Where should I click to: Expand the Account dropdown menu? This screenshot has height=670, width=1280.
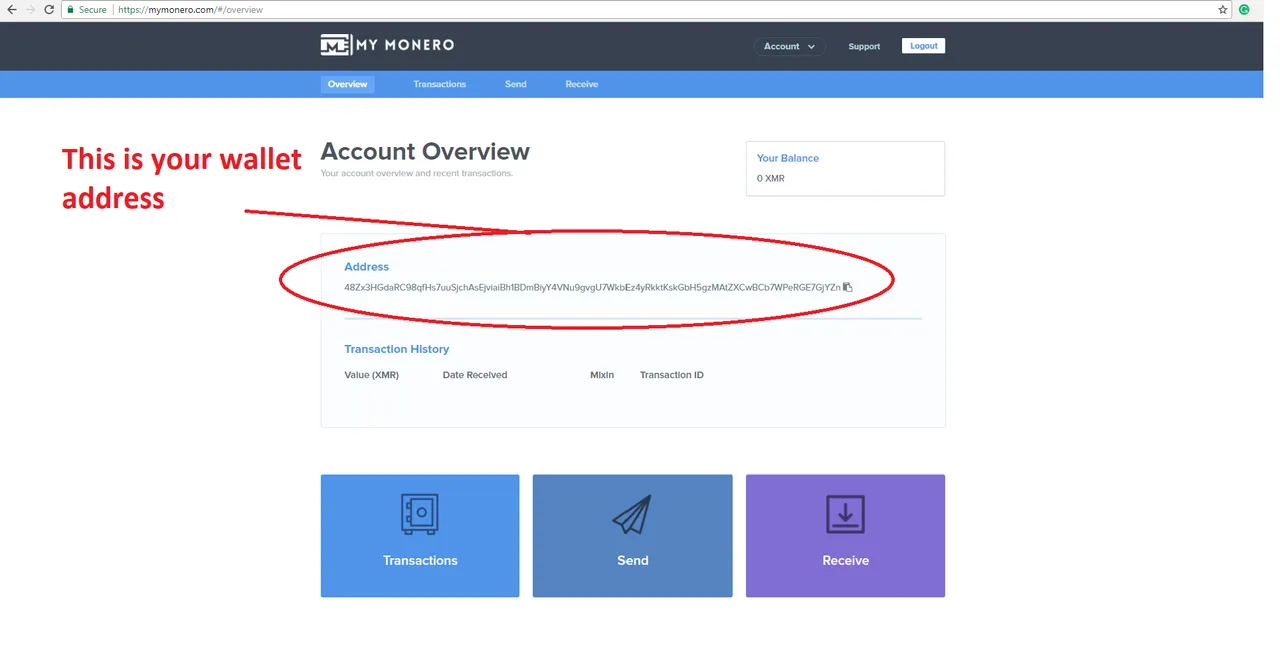(790, 46)
